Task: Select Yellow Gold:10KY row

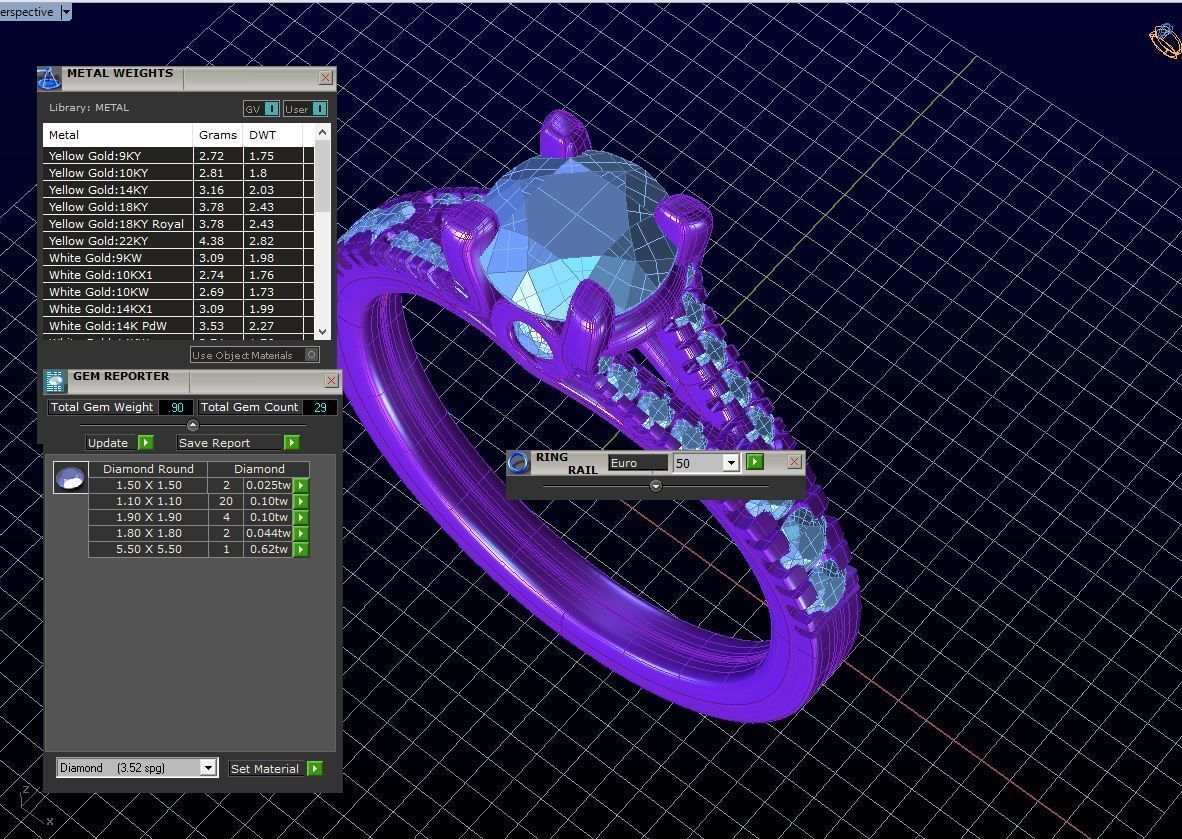Action: point(178,173)
